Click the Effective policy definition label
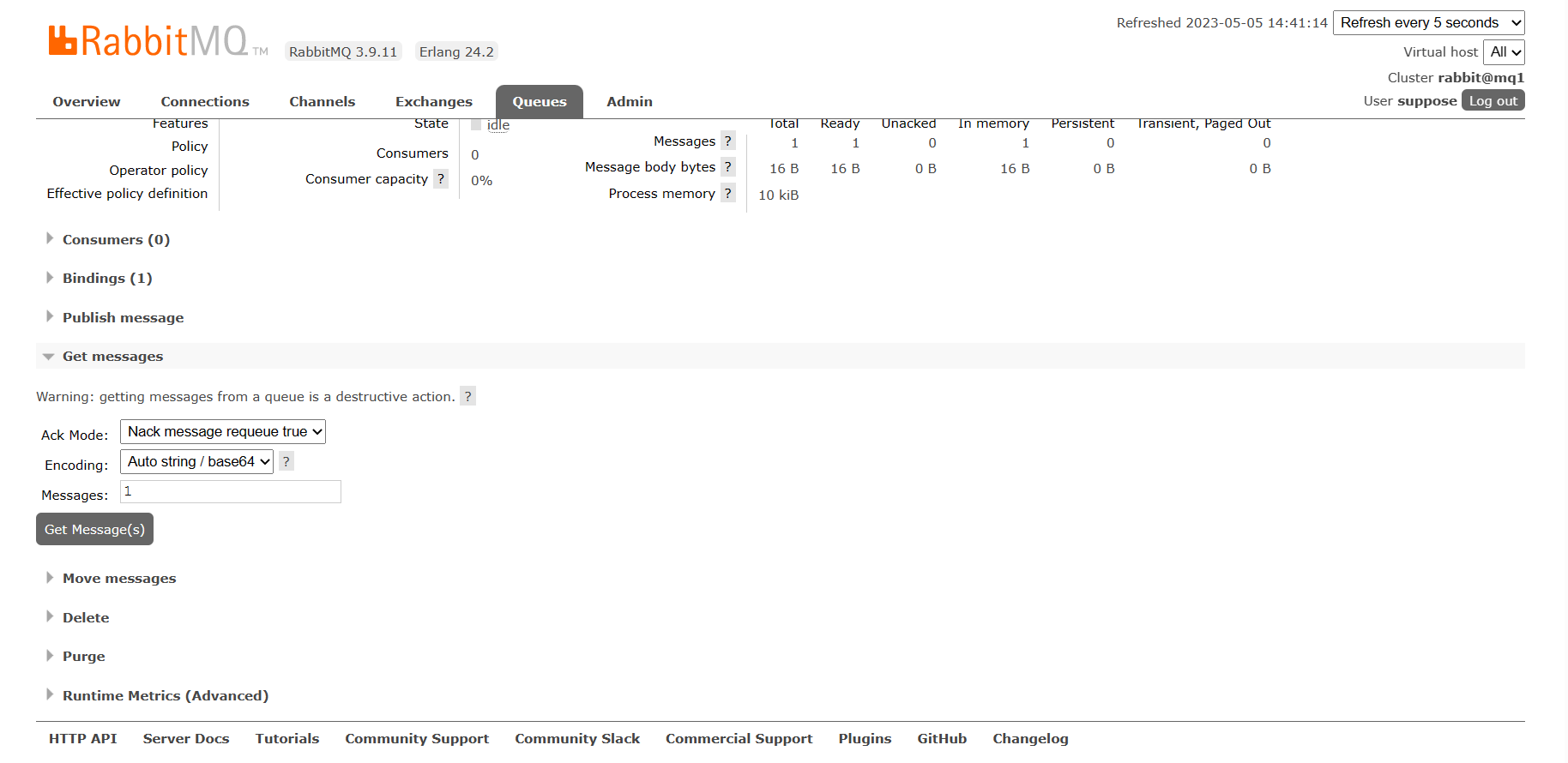The image size is (1568, 763). (x=127, y=193)
